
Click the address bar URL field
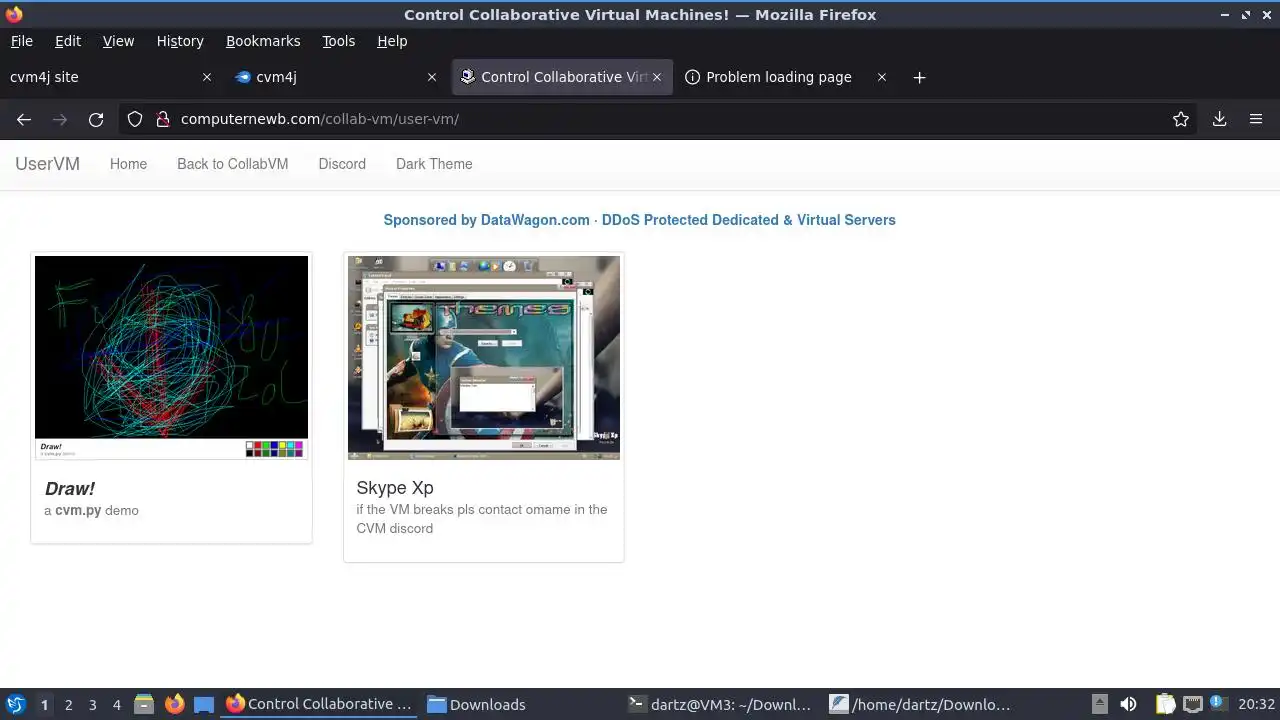click(660, 119)
